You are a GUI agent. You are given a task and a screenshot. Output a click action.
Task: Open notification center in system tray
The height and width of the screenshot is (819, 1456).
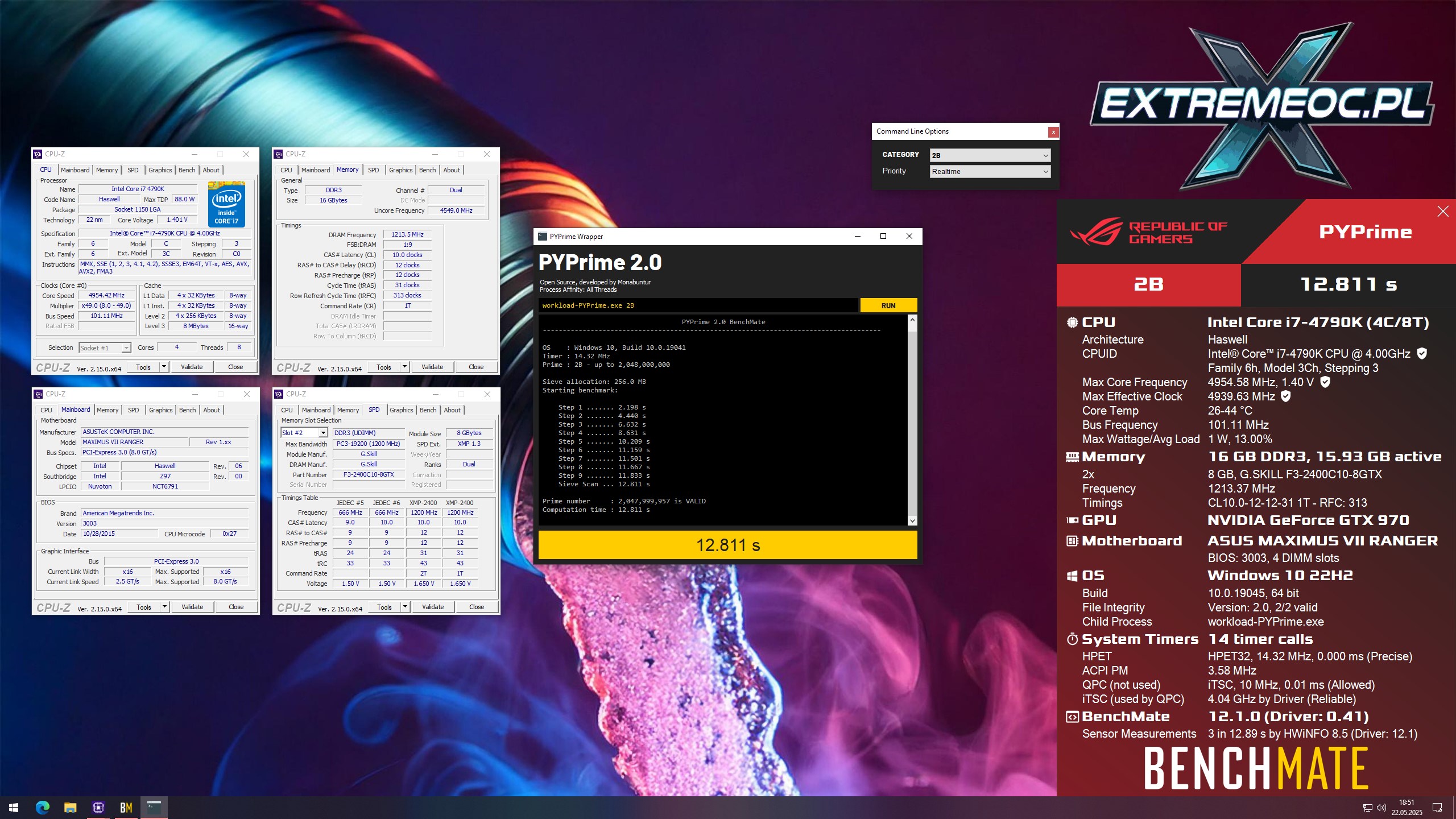click(x=1437, y=808)
